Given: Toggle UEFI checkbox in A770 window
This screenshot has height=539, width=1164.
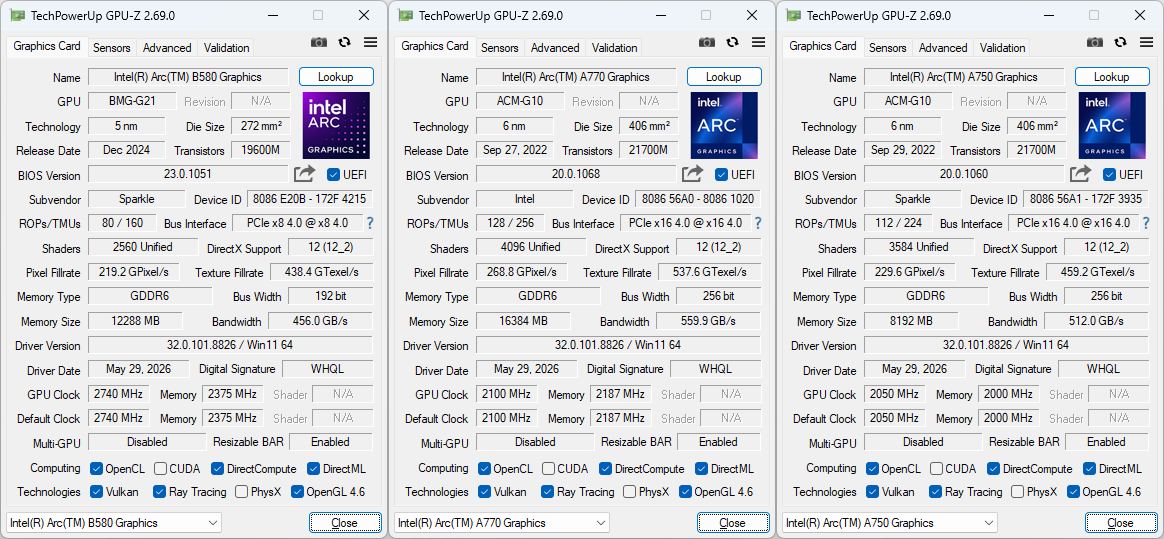Looking at the screenshot, I should pos(721,174).
